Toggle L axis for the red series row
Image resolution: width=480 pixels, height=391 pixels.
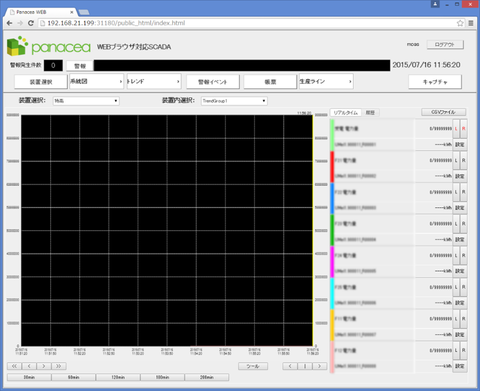[456, 160]
